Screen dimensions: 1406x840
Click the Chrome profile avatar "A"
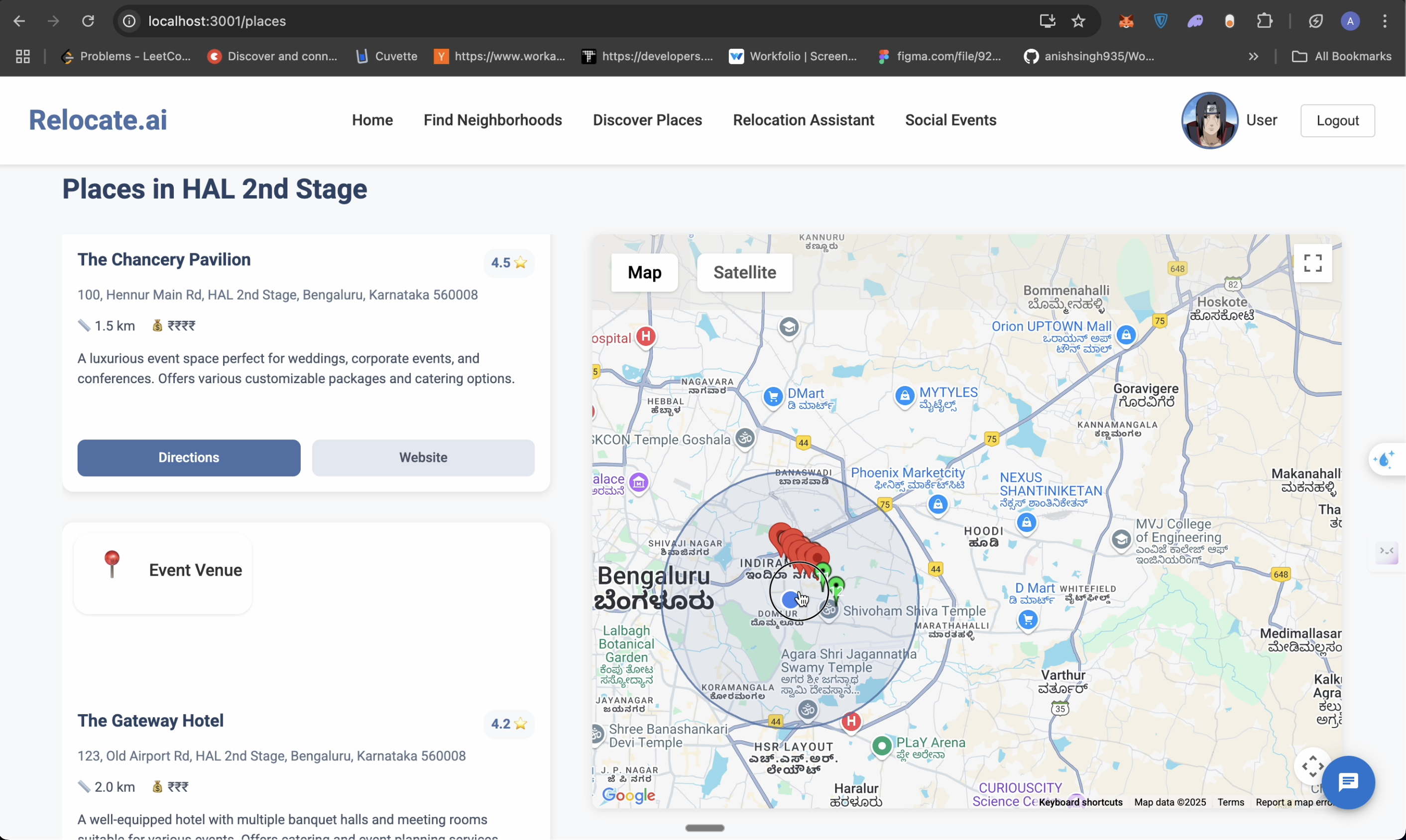tap(1351, 21)
